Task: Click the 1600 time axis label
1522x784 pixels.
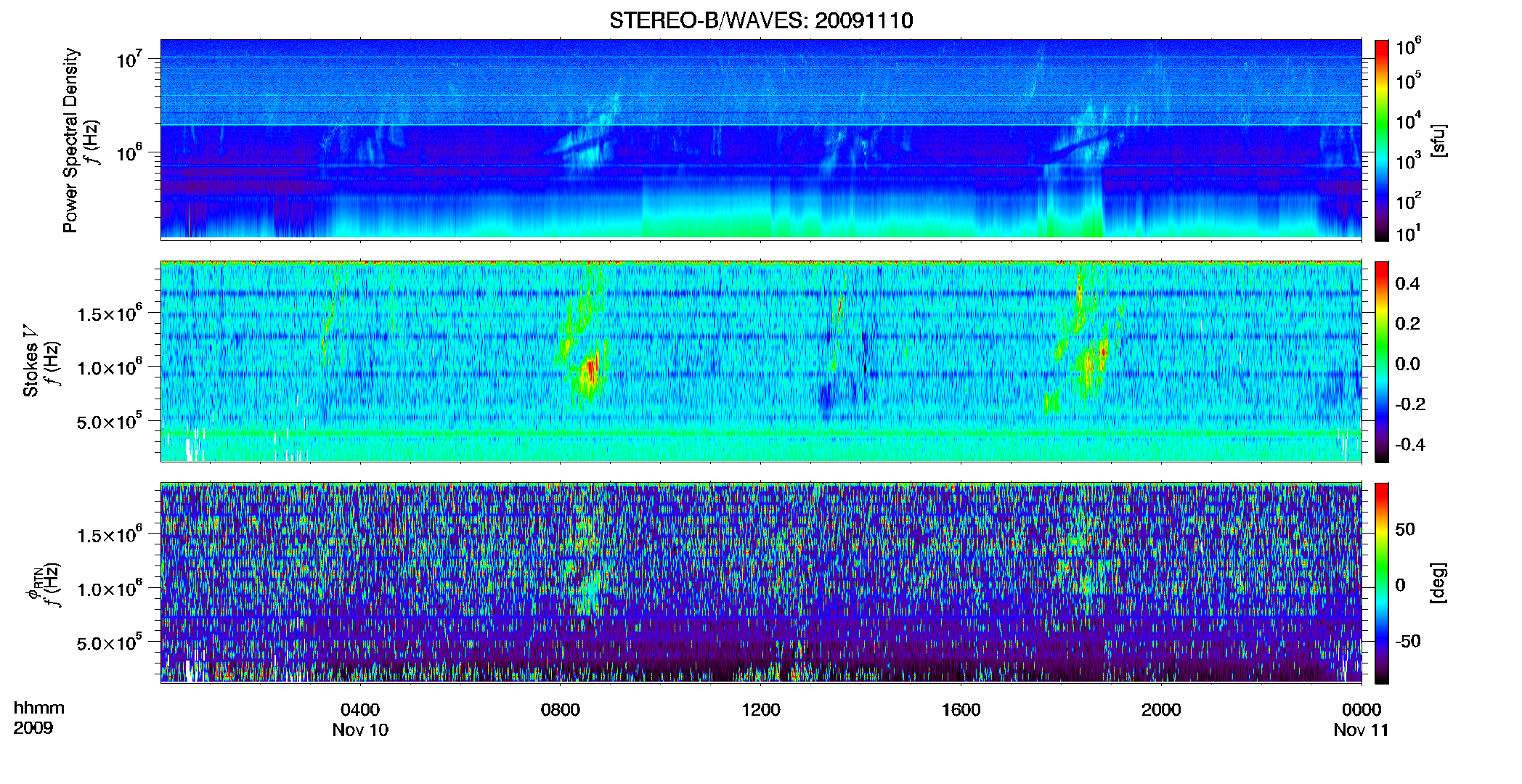Action: pos(961,709)
